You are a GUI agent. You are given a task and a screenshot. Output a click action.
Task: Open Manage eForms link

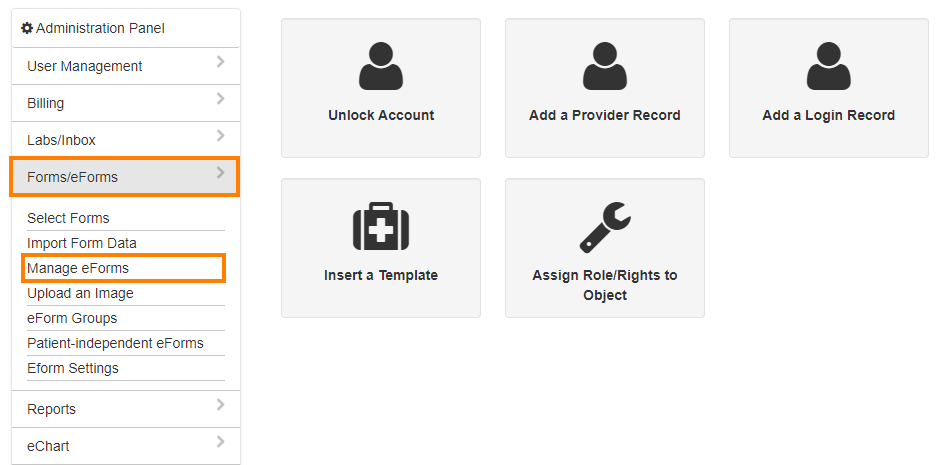(x=78, y=268)
